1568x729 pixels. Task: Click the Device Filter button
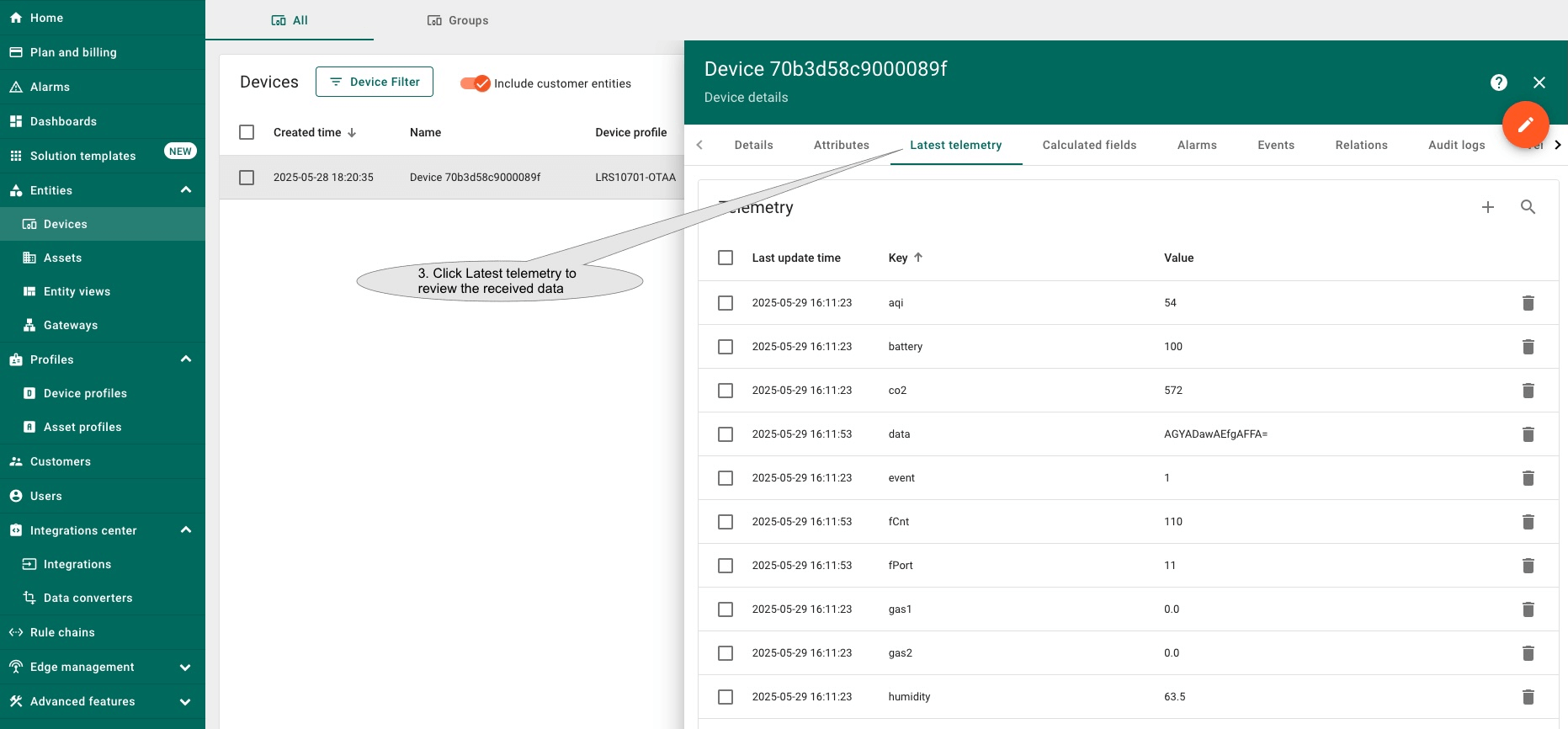[x=375, y=82]
